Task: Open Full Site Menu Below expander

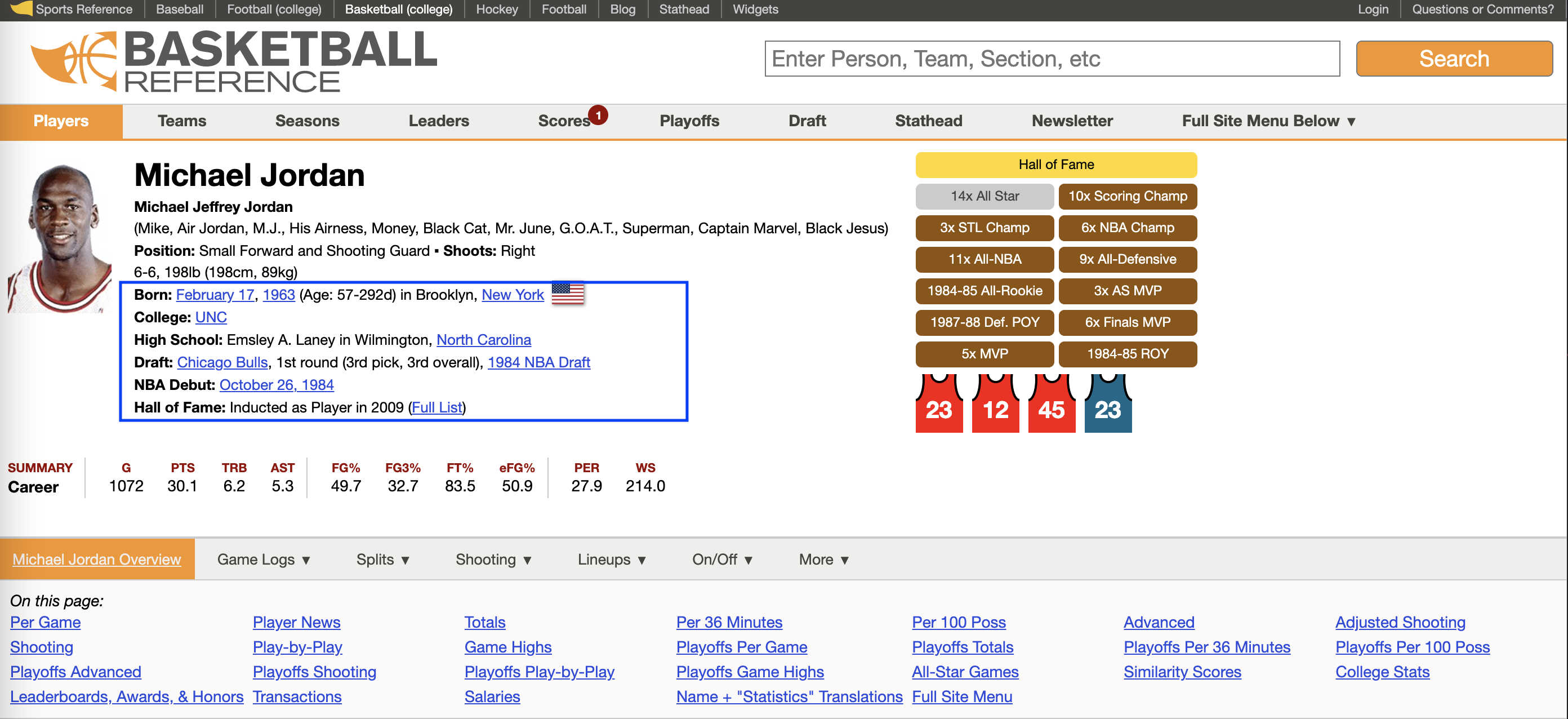Action: point(1268,121)
